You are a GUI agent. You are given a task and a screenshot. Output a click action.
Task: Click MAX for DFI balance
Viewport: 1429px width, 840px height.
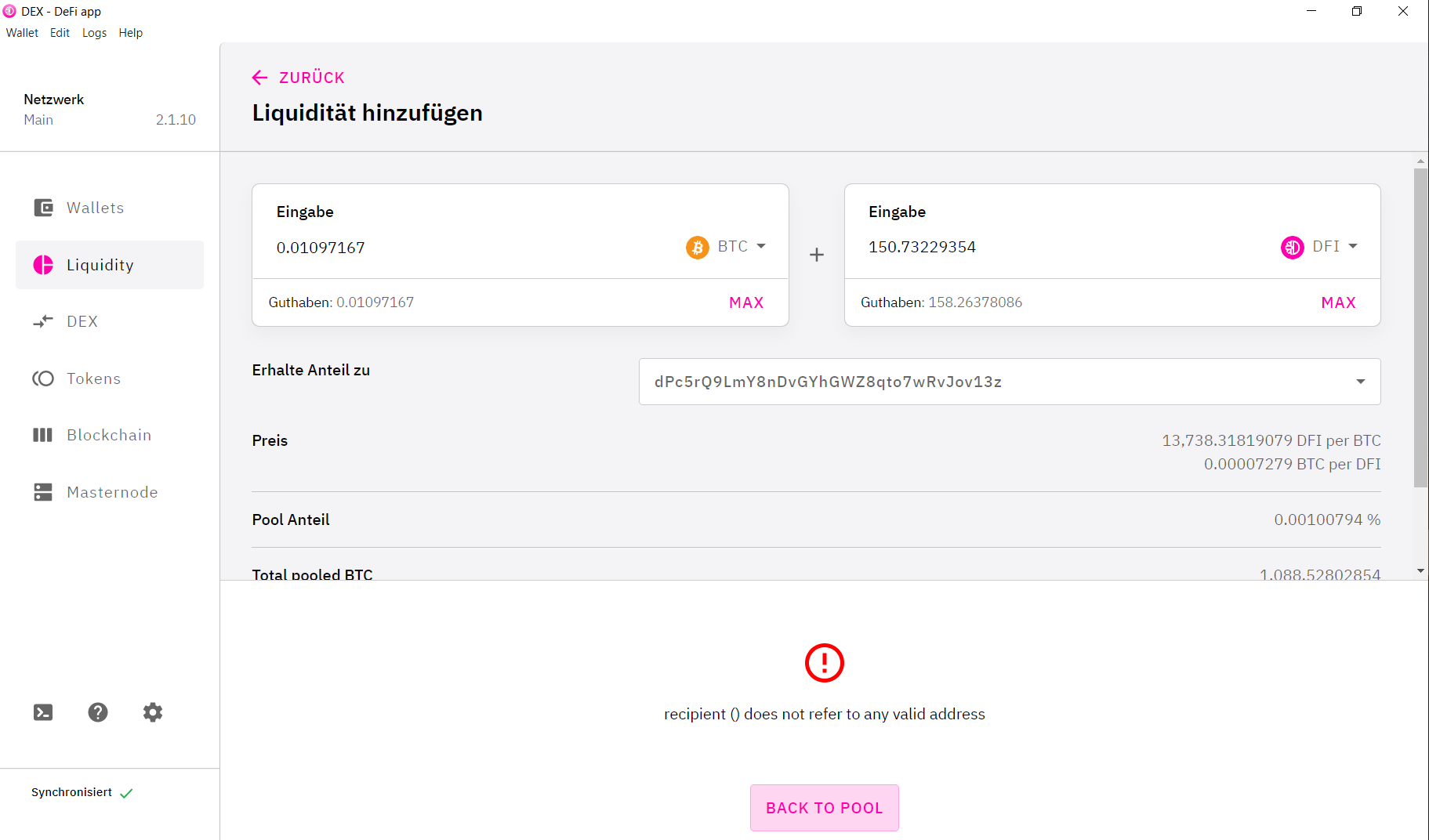tap(1339, 302)
